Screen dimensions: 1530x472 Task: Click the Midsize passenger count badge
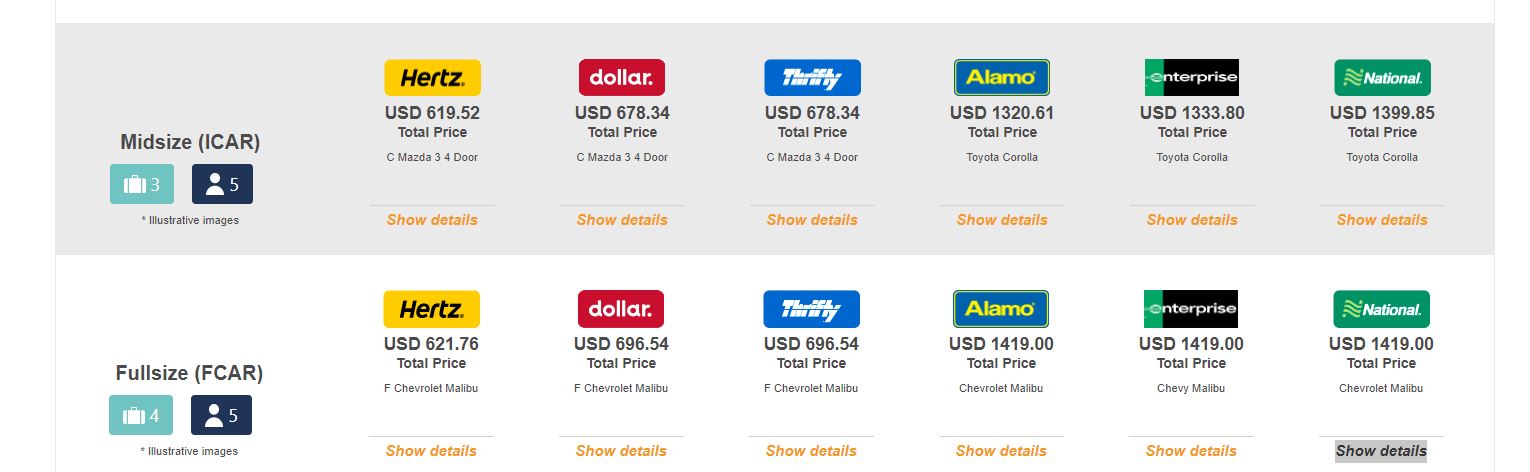point(222,184)
